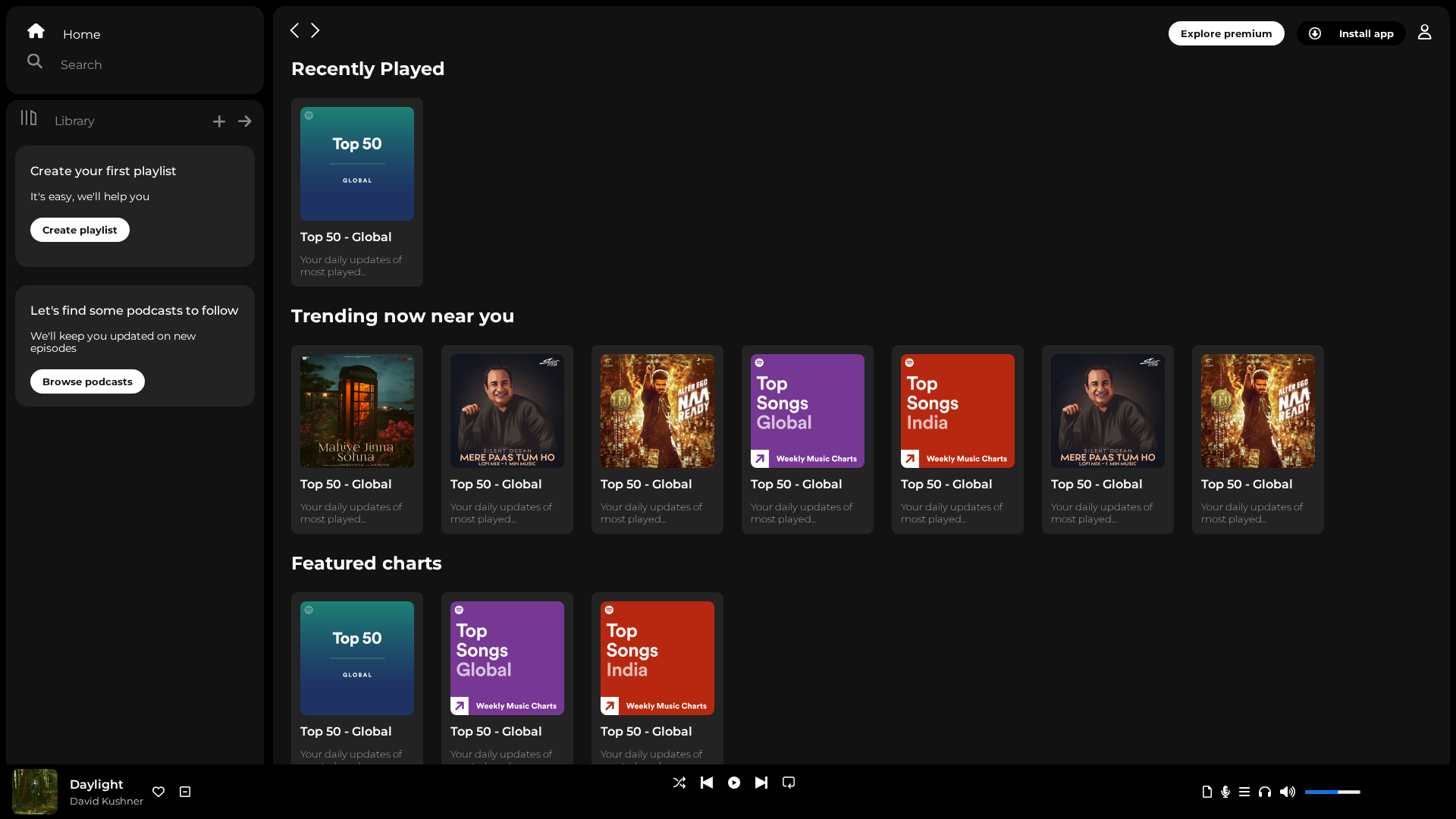
Task: Show lyrics with the microphone icon
Action: click(x=1225, y=792)
